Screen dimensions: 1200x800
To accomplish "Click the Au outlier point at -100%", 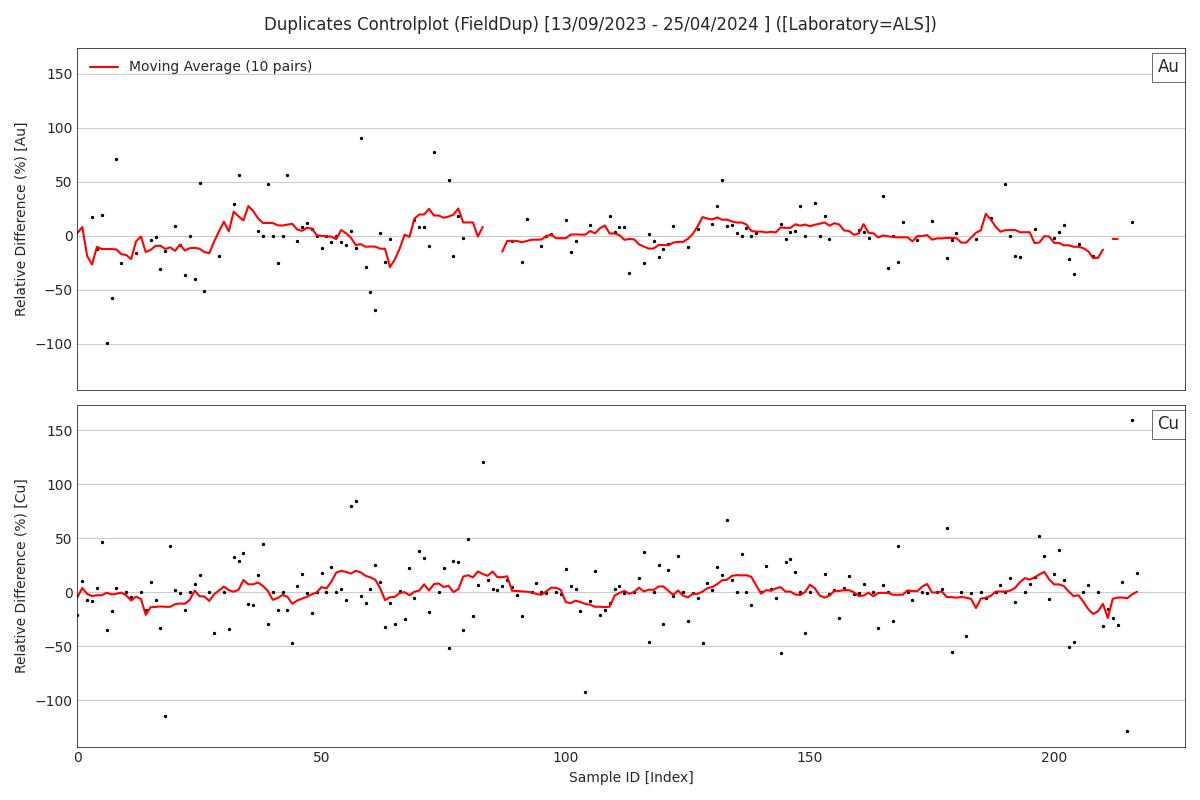I will [x=107, y=343].
